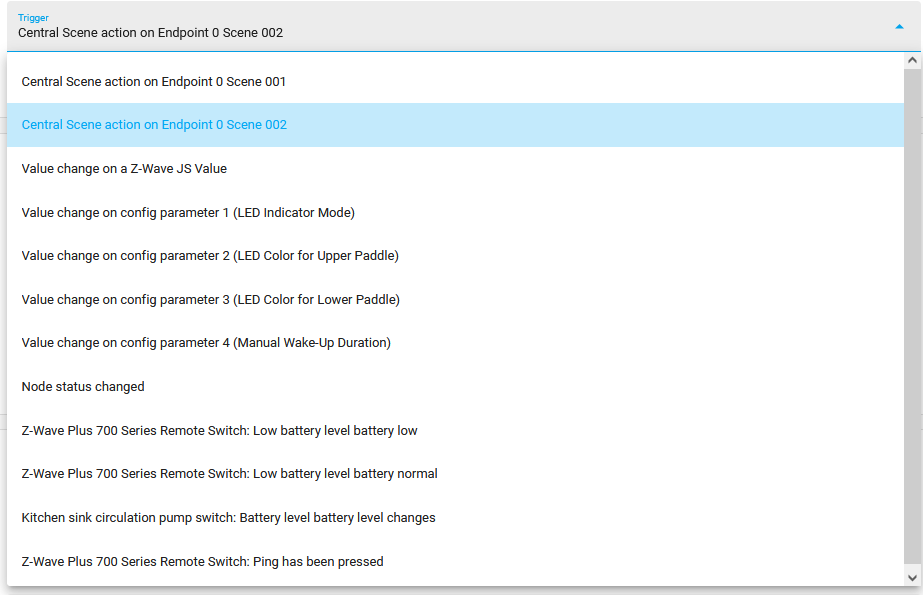This screenshot has height=595, width=923.
Task: Click the Trigger label text
Action: coord(32,17)
